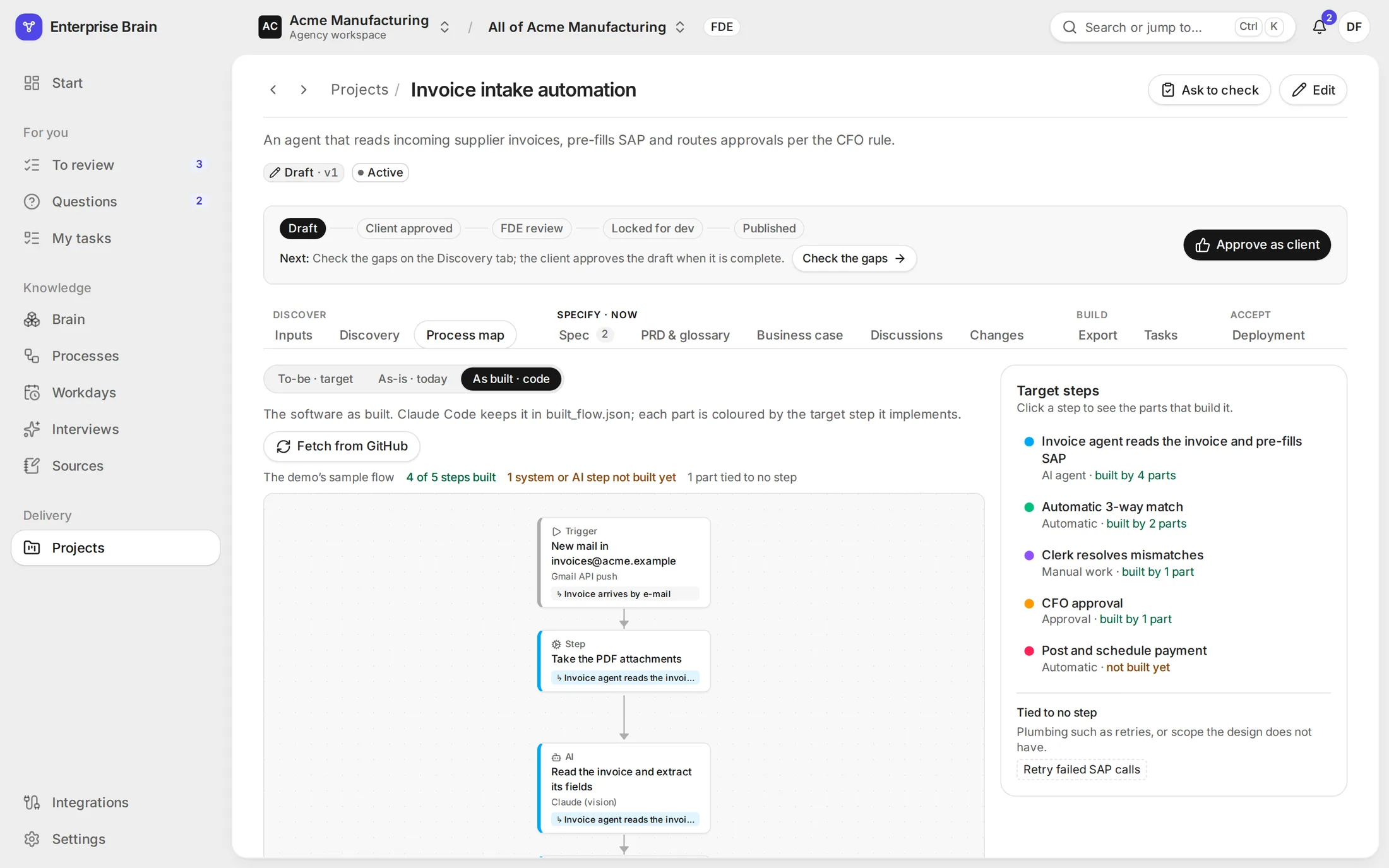Open Projects in the sidebar
Screen dimensions: 1389x868
tap(116, 547)
